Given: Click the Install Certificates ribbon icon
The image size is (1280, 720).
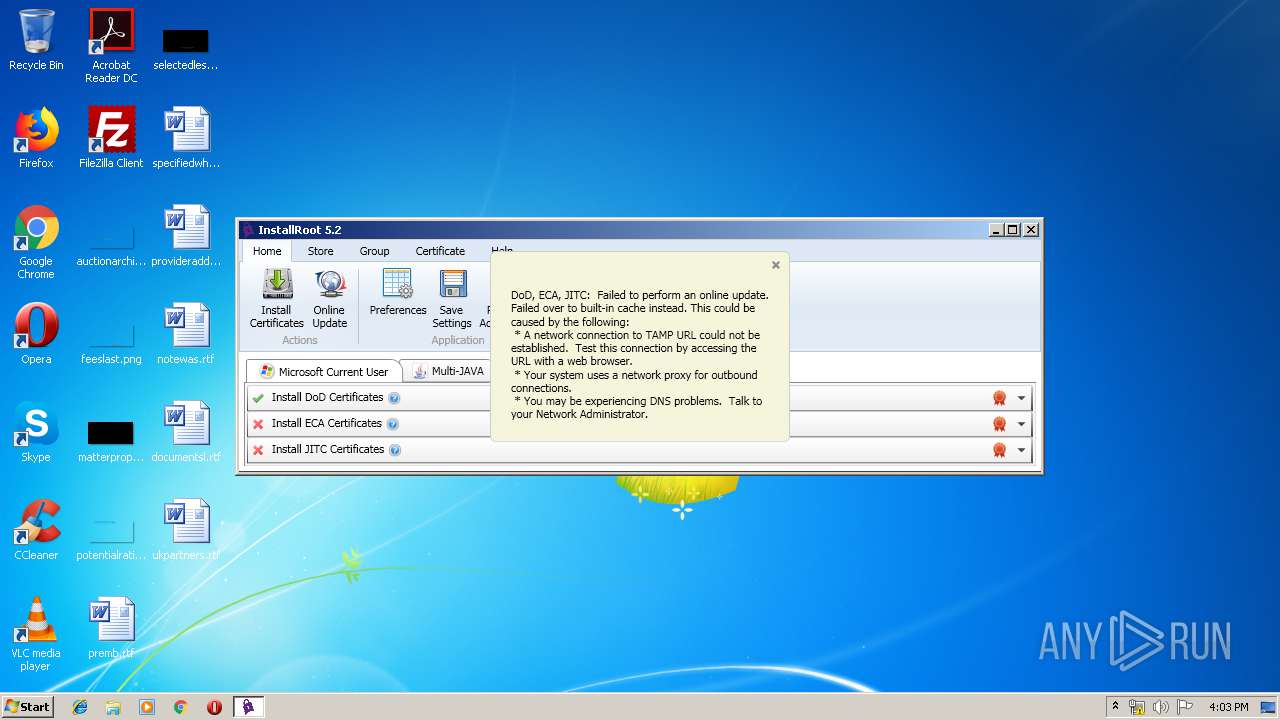Looking at the screenshot, I should [277, 298].
